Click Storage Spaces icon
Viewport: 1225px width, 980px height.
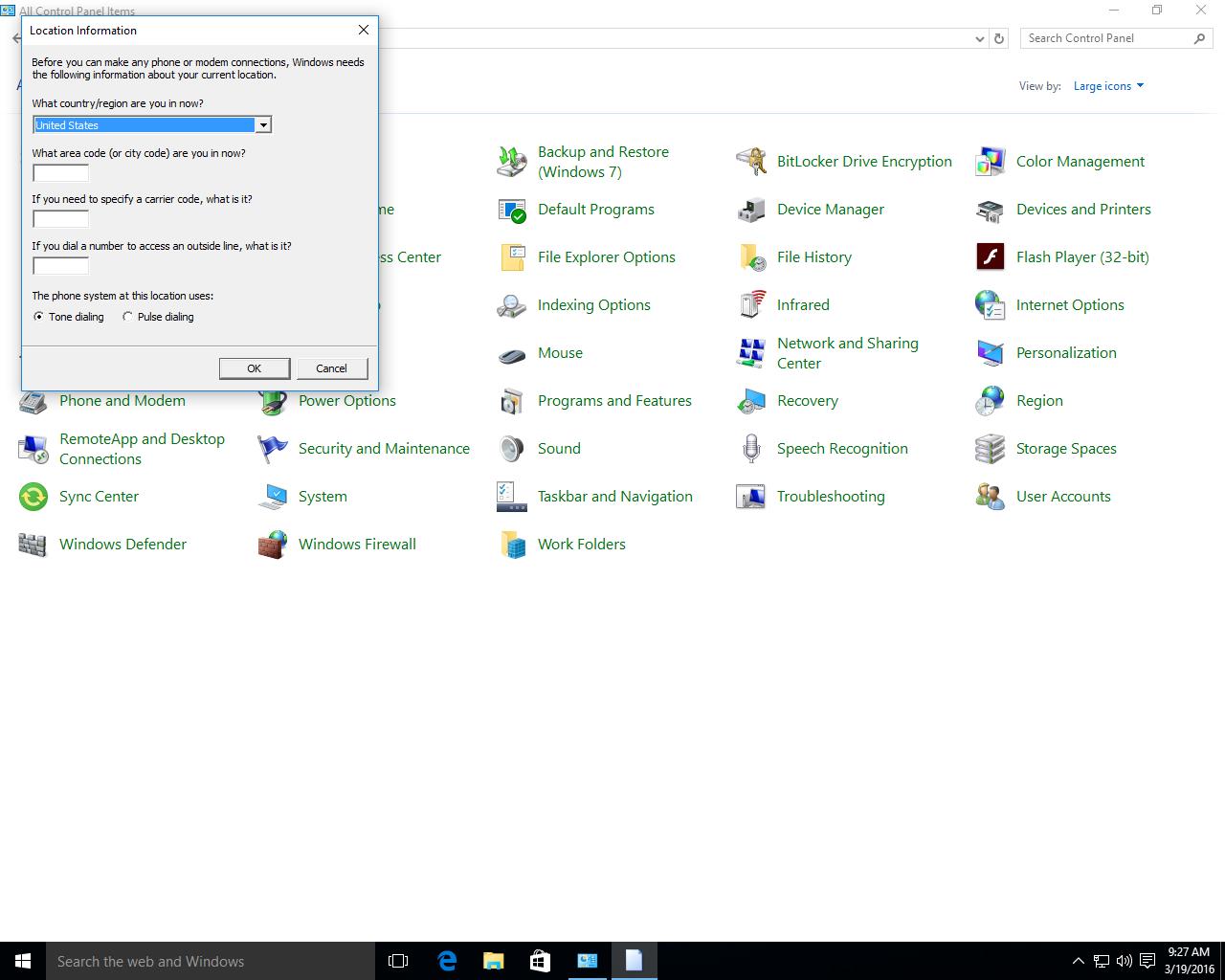pyautogui.click(x=991, y=449)
